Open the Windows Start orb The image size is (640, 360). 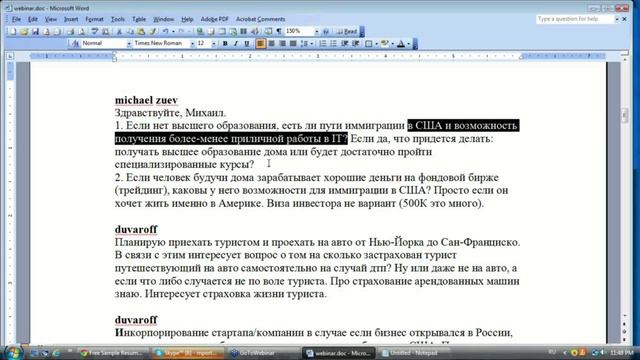(12, 352)
